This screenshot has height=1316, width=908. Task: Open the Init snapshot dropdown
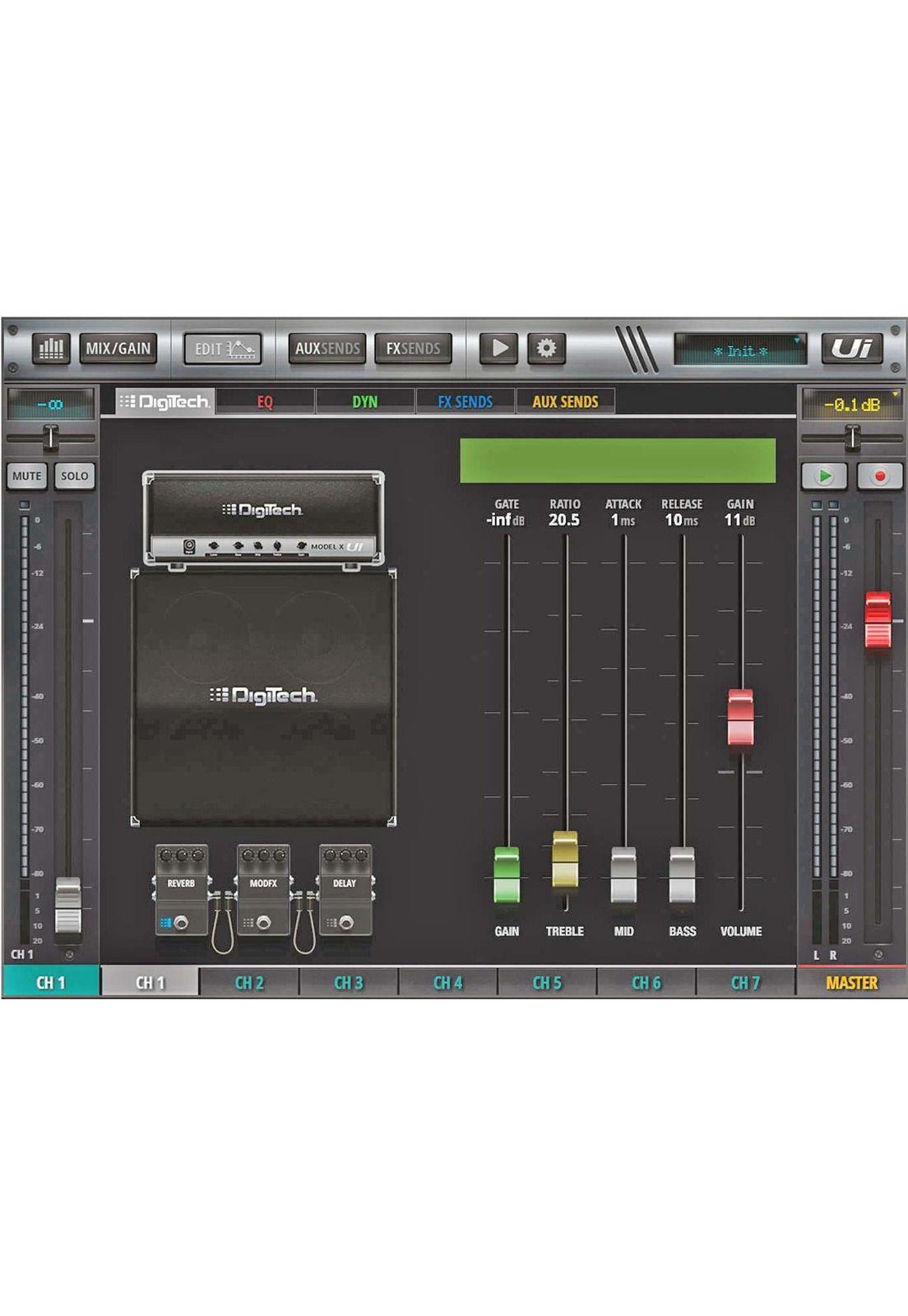(x=740, y=350)
